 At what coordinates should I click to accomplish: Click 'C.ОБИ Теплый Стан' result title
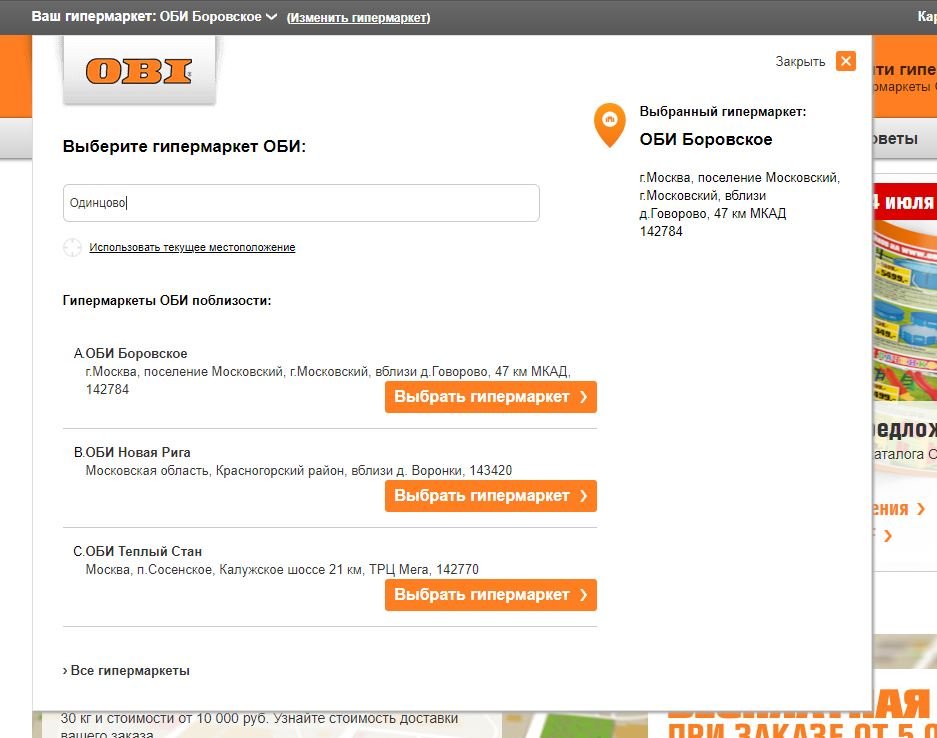(137, 552)
